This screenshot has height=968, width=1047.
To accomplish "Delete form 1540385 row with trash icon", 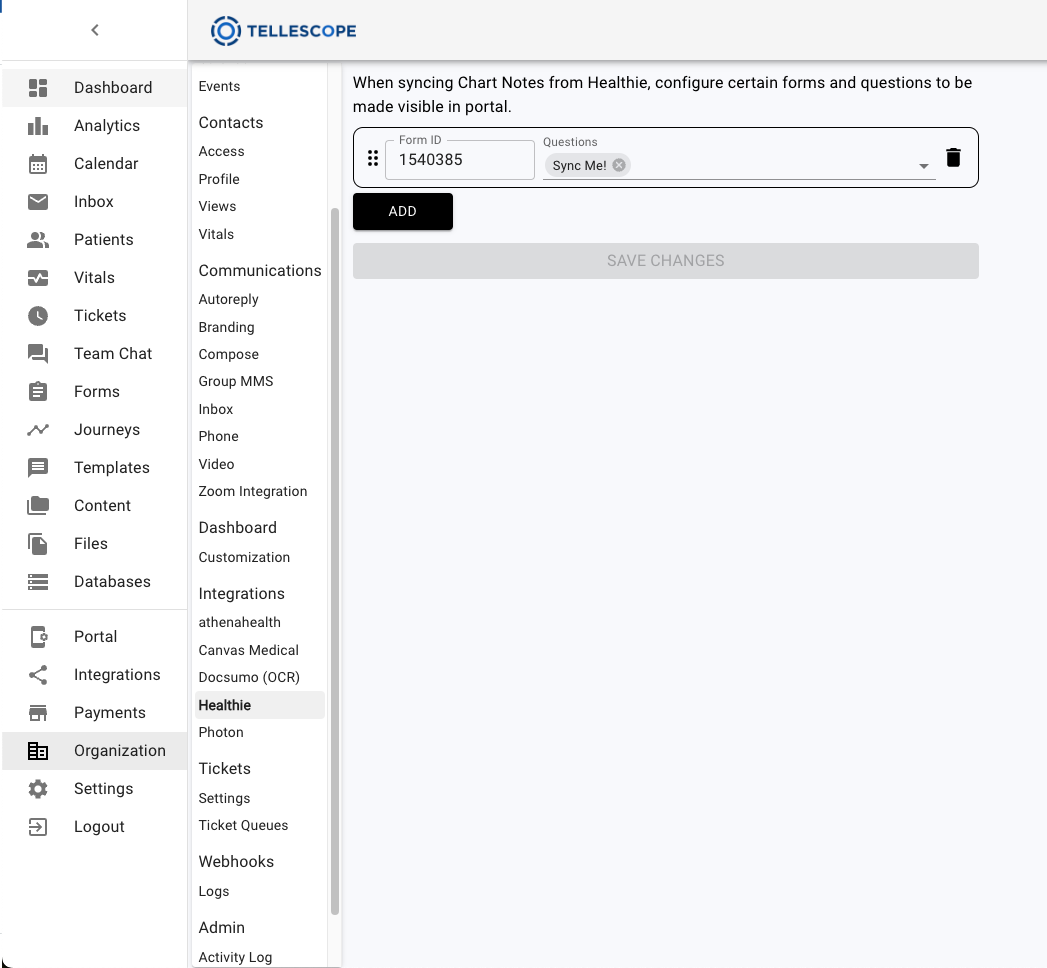I will tap(954, 158).
